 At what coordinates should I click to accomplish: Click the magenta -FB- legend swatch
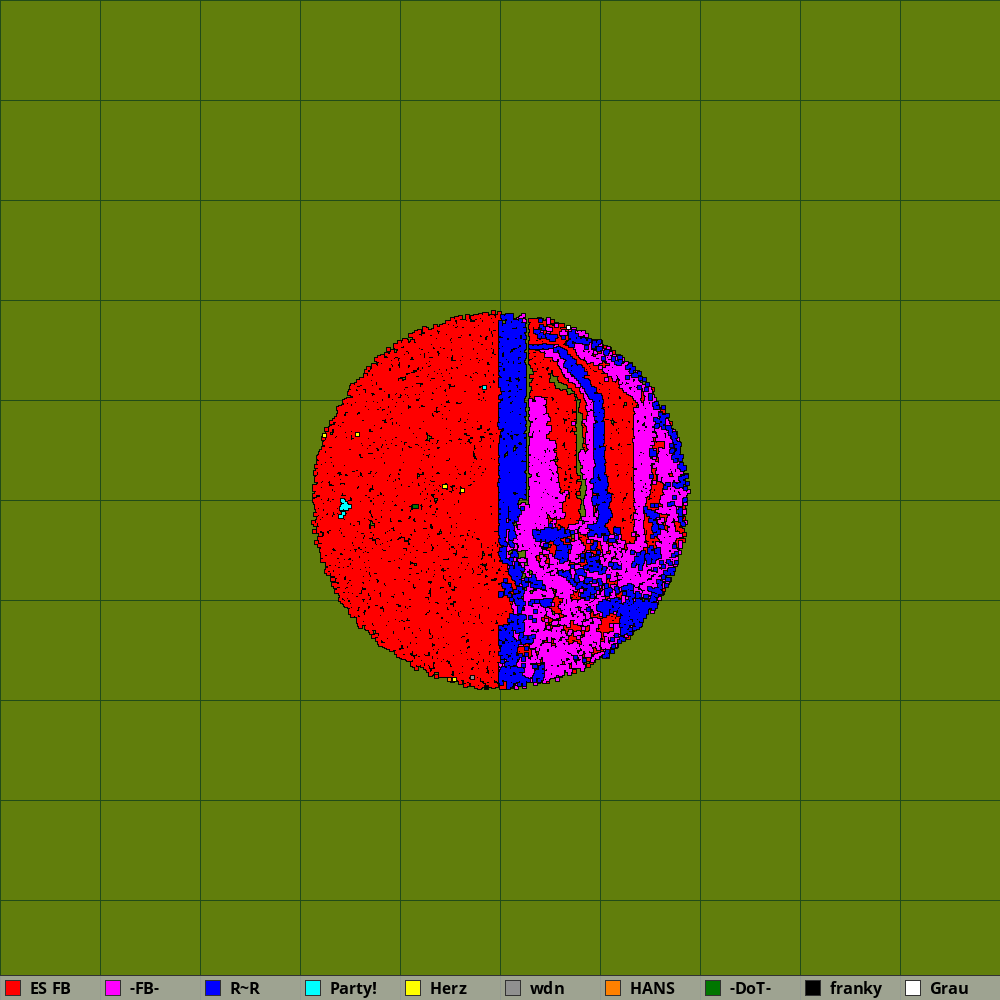(x=113, y=988)
